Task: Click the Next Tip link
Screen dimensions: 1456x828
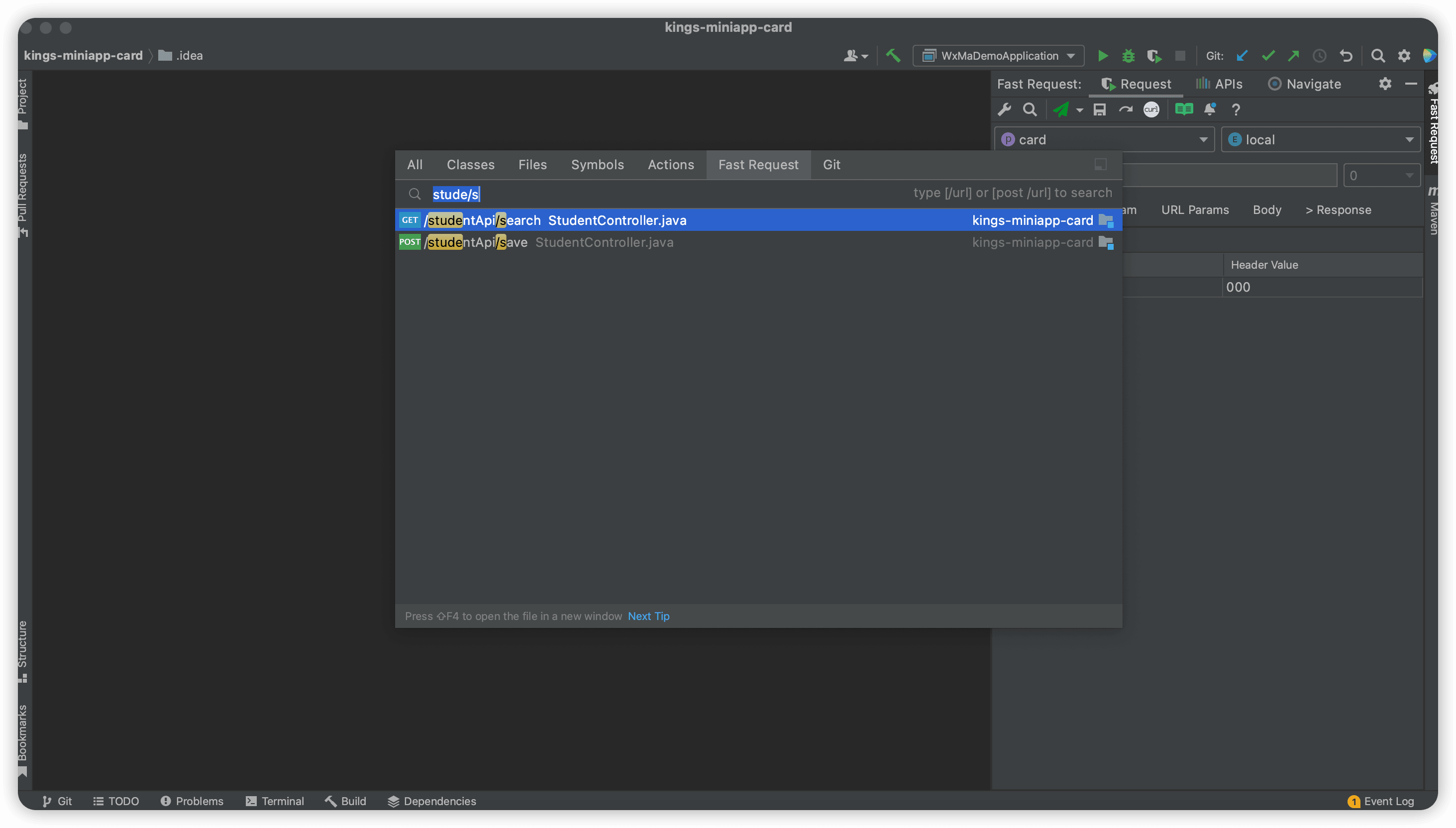Action: 648,616
